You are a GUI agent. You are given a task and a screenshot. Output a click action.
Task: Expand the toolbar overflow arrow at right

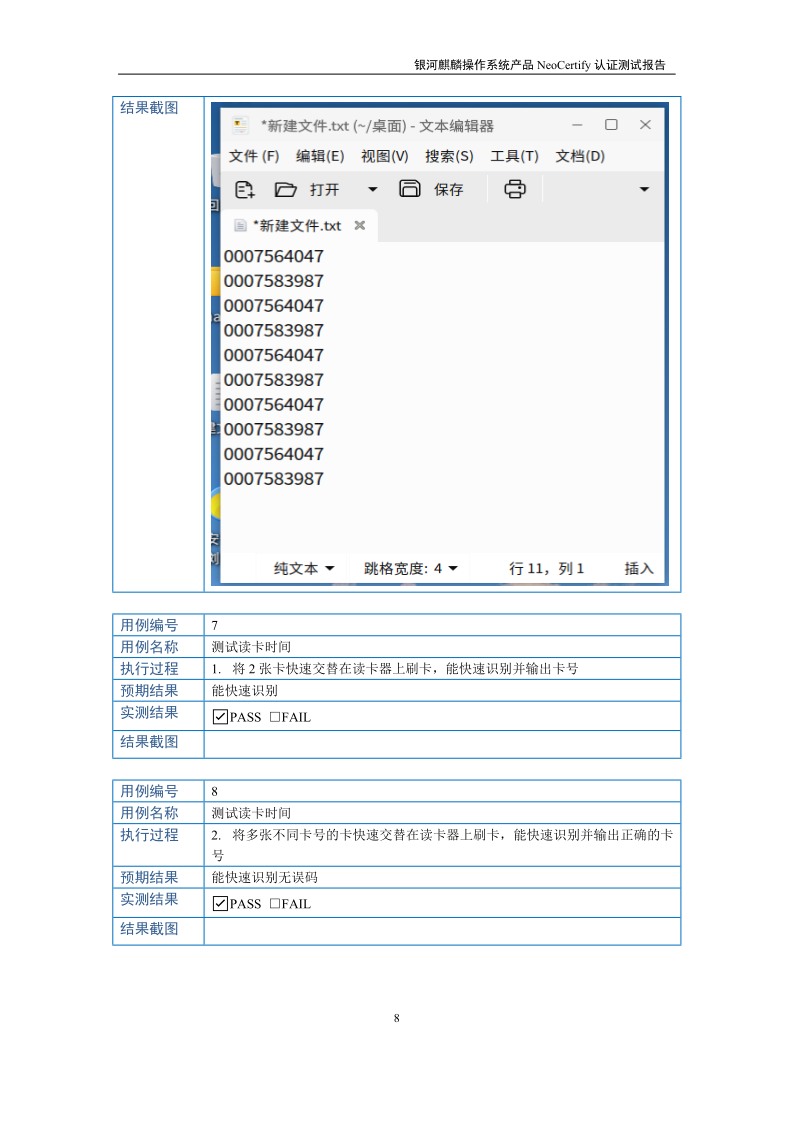[644, 189]
